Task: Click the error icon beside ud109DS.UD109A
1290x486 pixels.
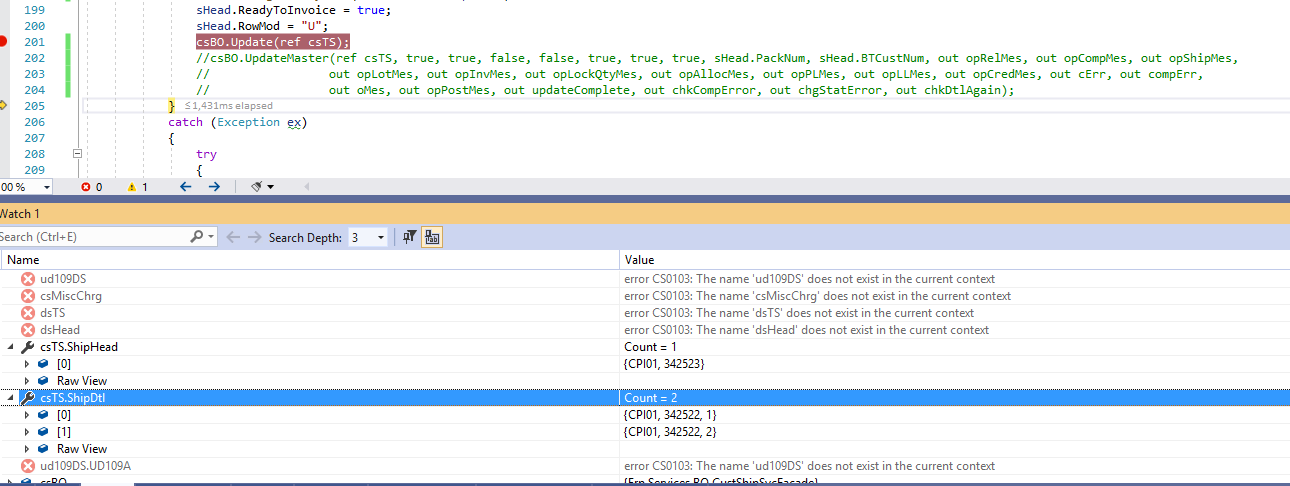Action: coord(28,466)
